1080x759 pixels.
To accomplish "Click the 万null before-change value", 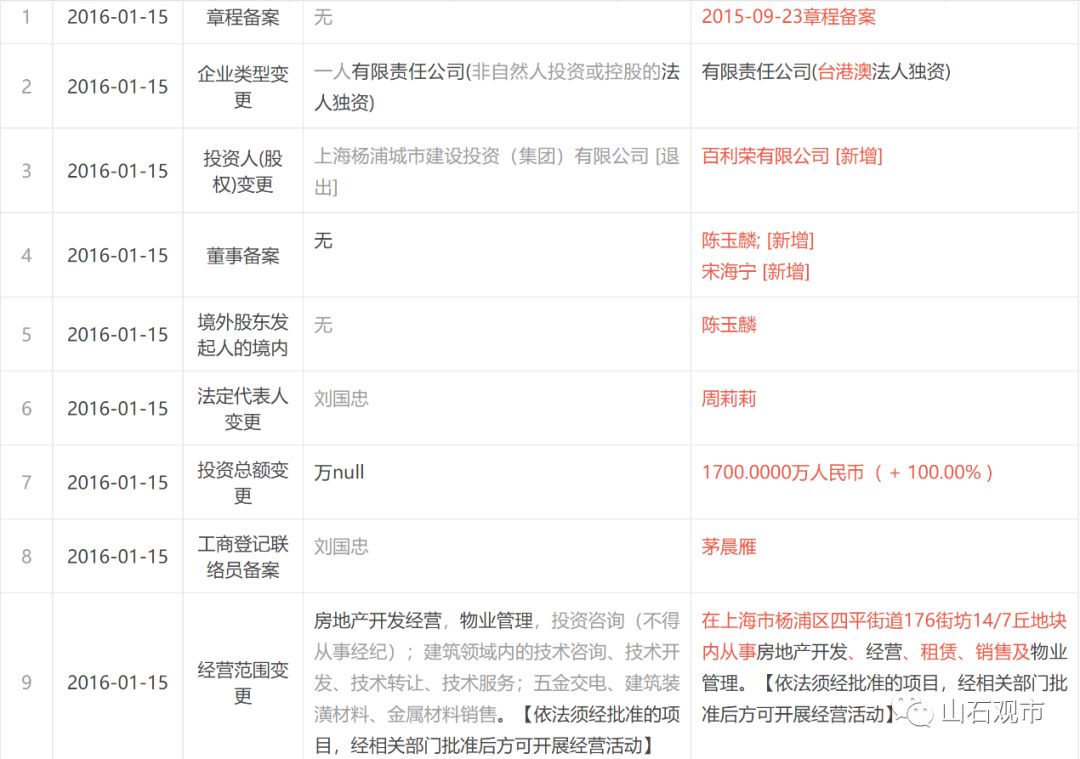I will pyautogui.click(x=339, y=473).
